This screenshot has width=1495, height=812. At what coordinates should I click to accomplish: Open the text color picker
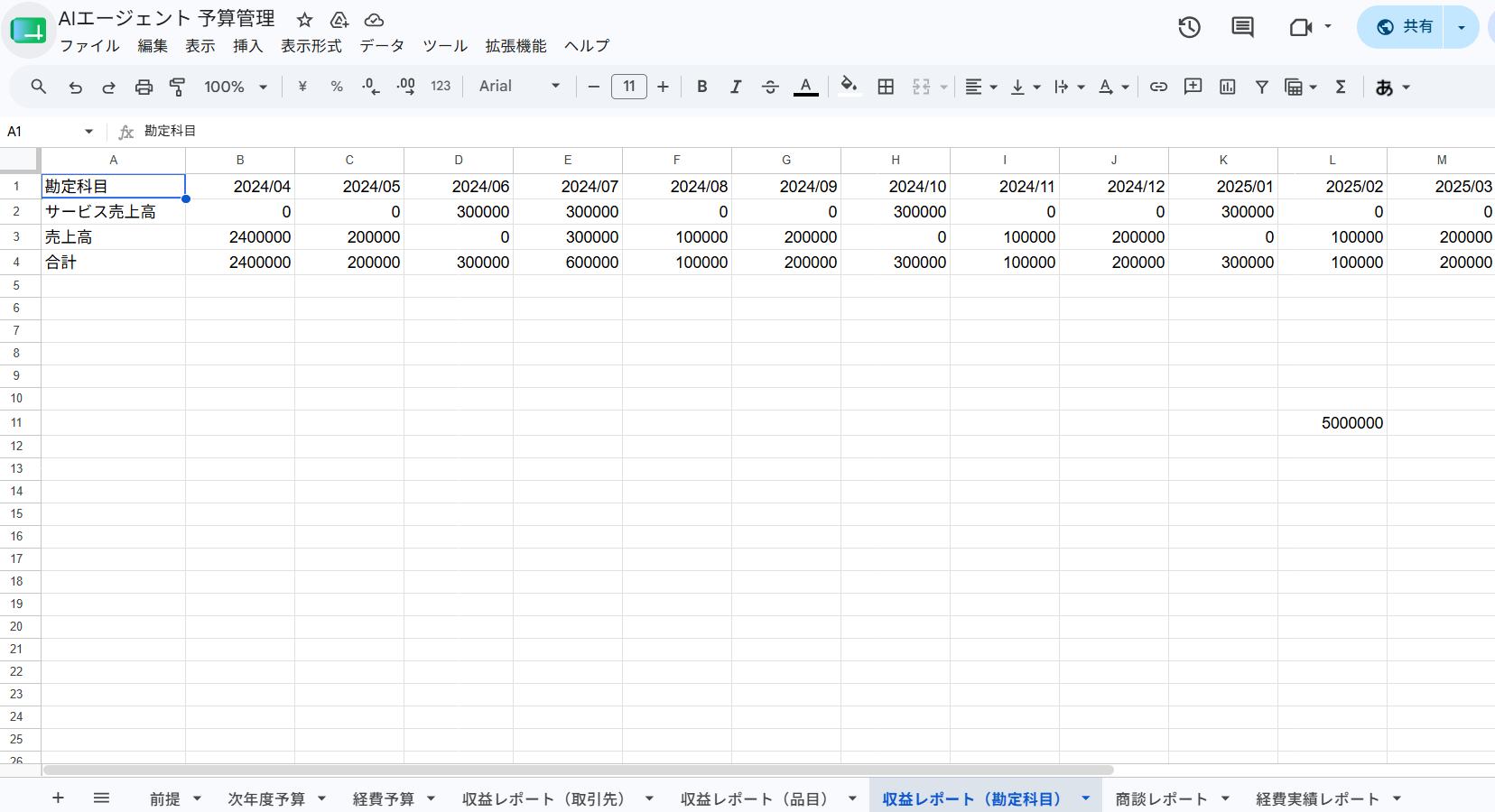(x=805, y=87)
